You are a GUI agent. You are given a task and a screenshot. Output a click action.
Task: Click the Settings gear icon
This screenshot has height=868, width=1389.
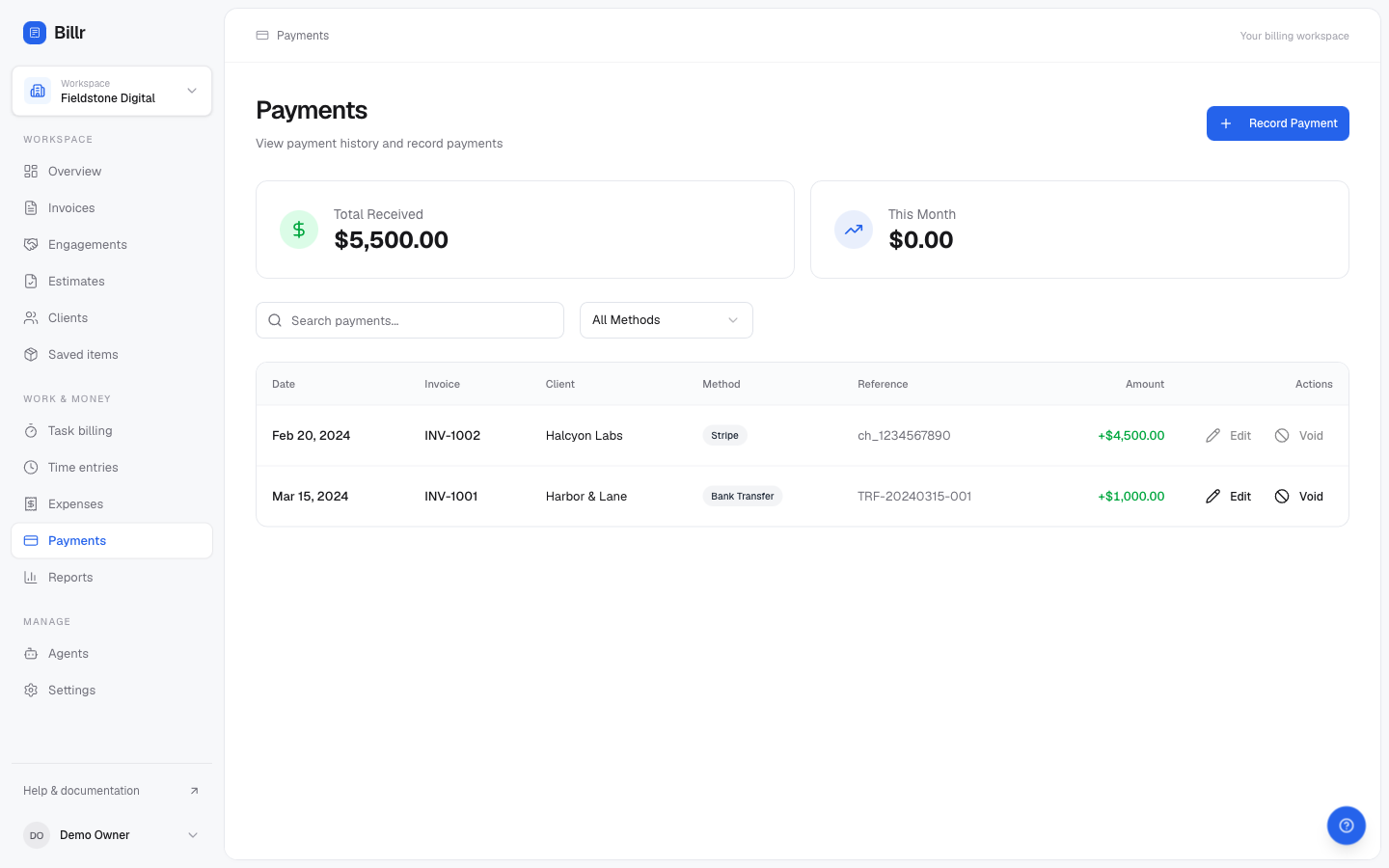(31, 691)
